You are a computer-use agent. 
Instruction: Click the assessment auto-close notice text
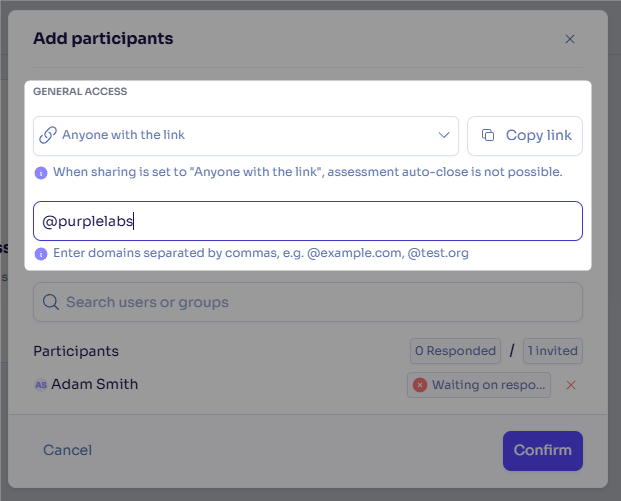tap(308, 172)
